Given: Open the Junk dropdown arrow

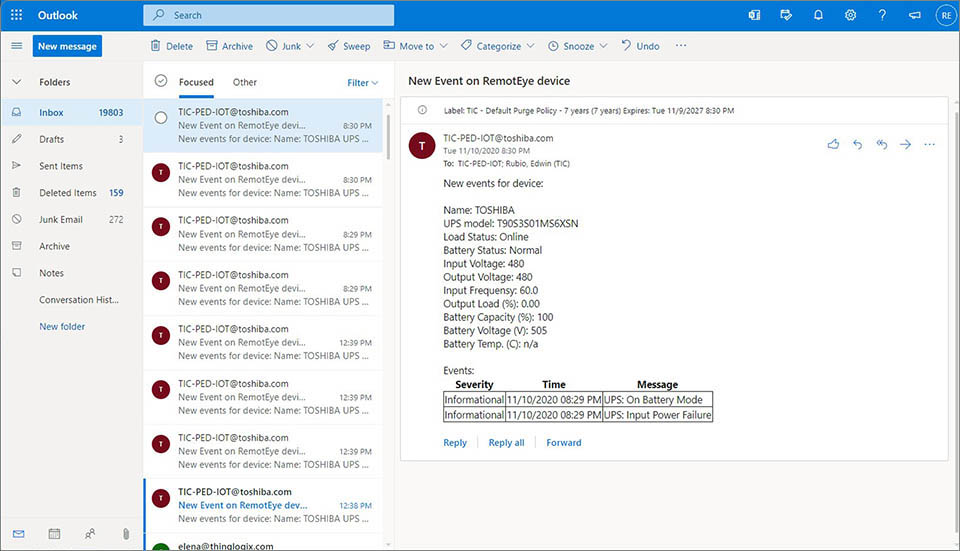Looking at the screenshot, I should point(310,46).
